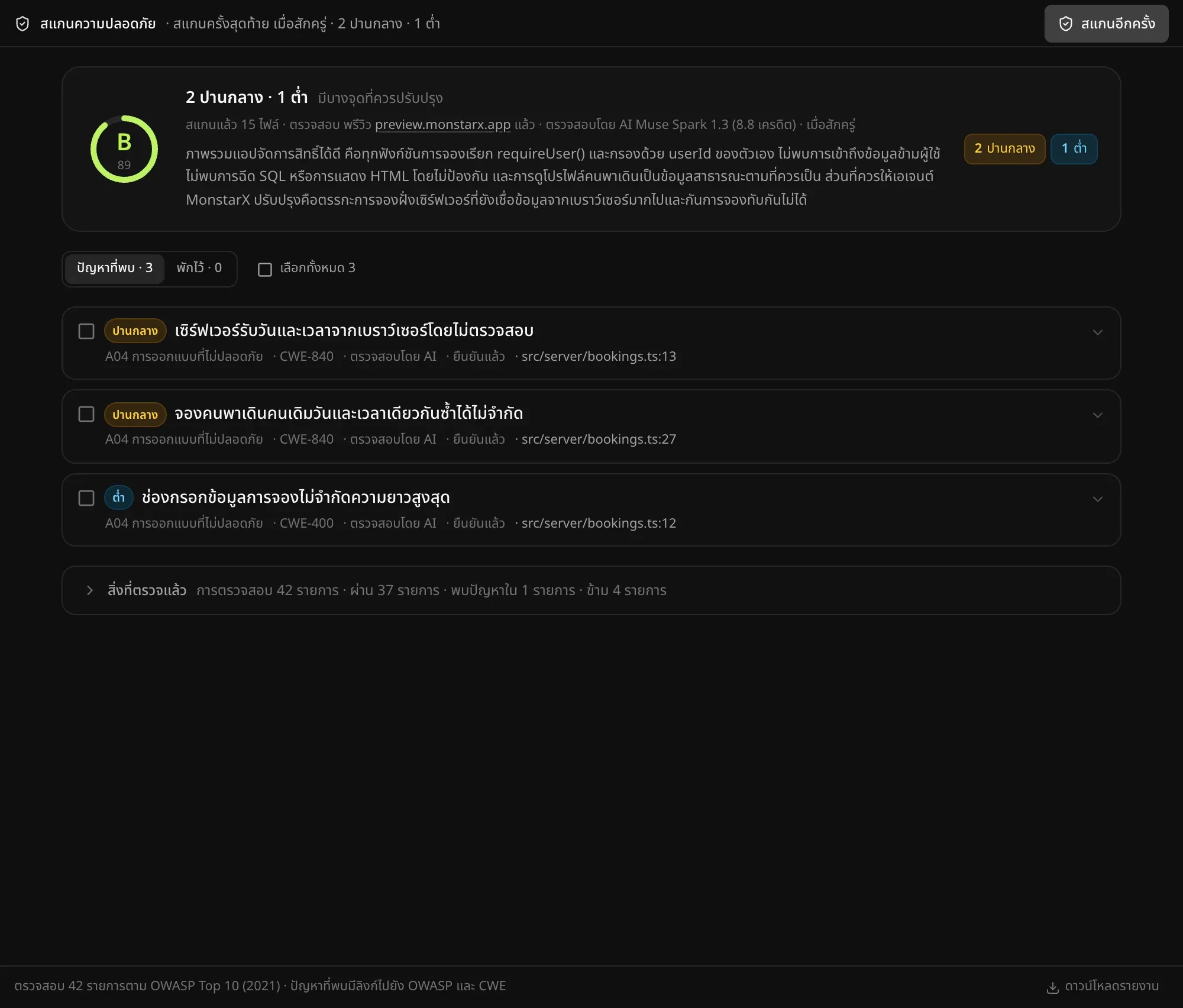
Task: Tick the เลือกทั้งหมด 3 select-all checkbox
Action: 265,270
